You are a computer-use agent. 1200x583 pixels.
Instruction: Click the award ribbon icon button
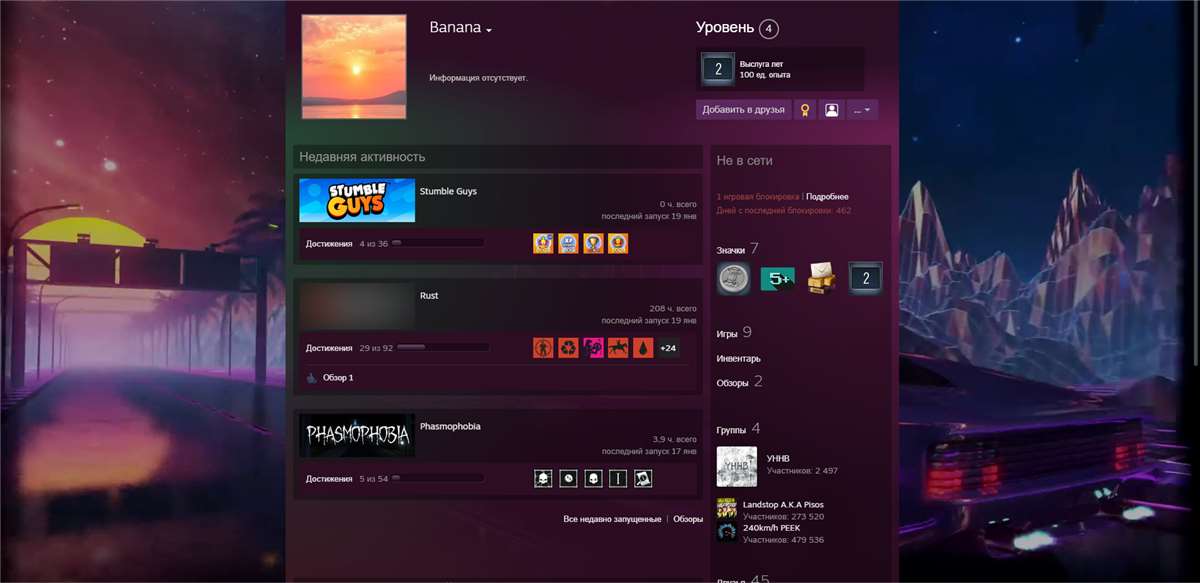(805, 110)
